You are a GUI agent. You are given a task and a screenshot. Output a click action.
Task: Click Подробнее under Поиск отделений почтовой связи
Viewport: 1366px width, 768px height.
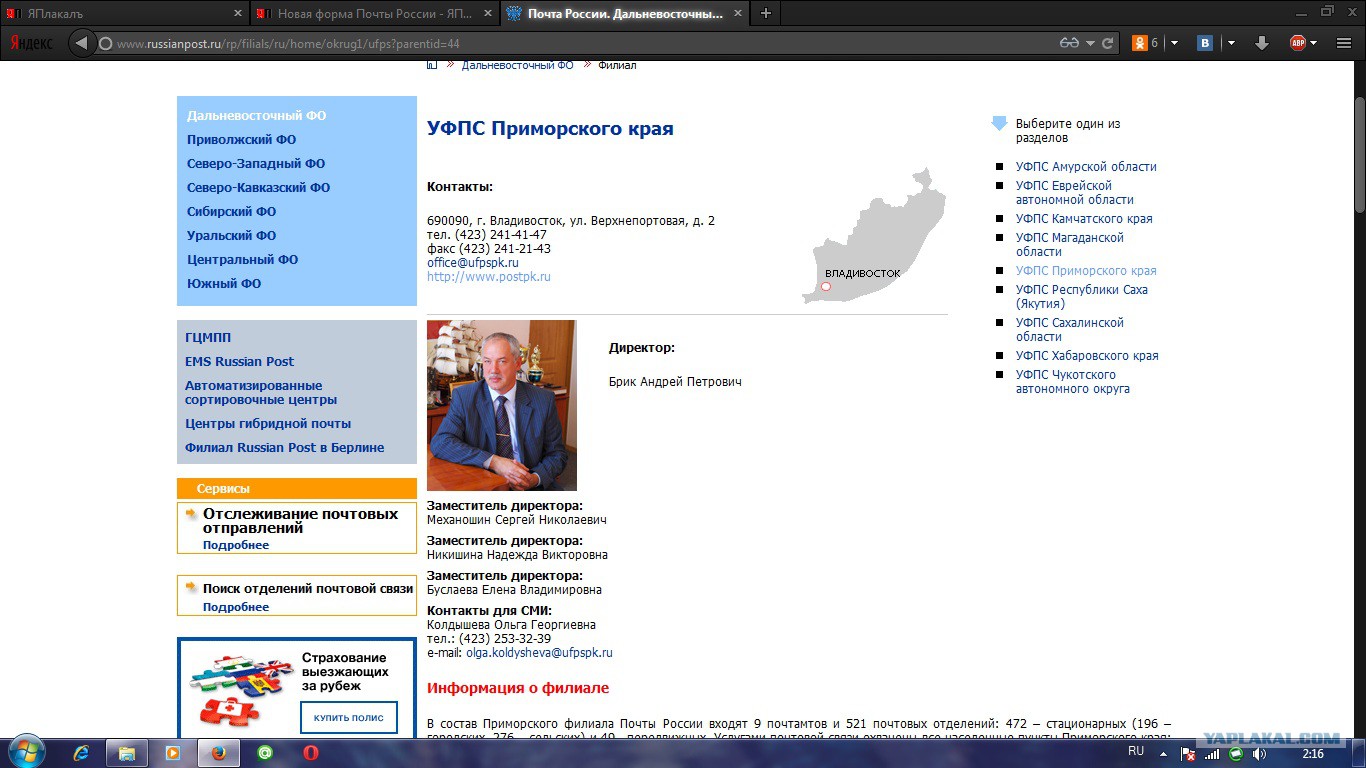(236, 607)
